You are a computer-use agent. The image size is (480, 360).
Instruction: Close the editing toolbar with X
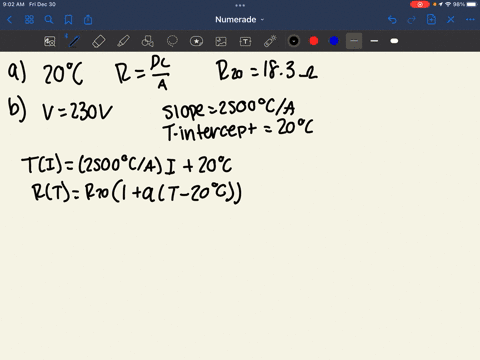(x=451, y=20)
